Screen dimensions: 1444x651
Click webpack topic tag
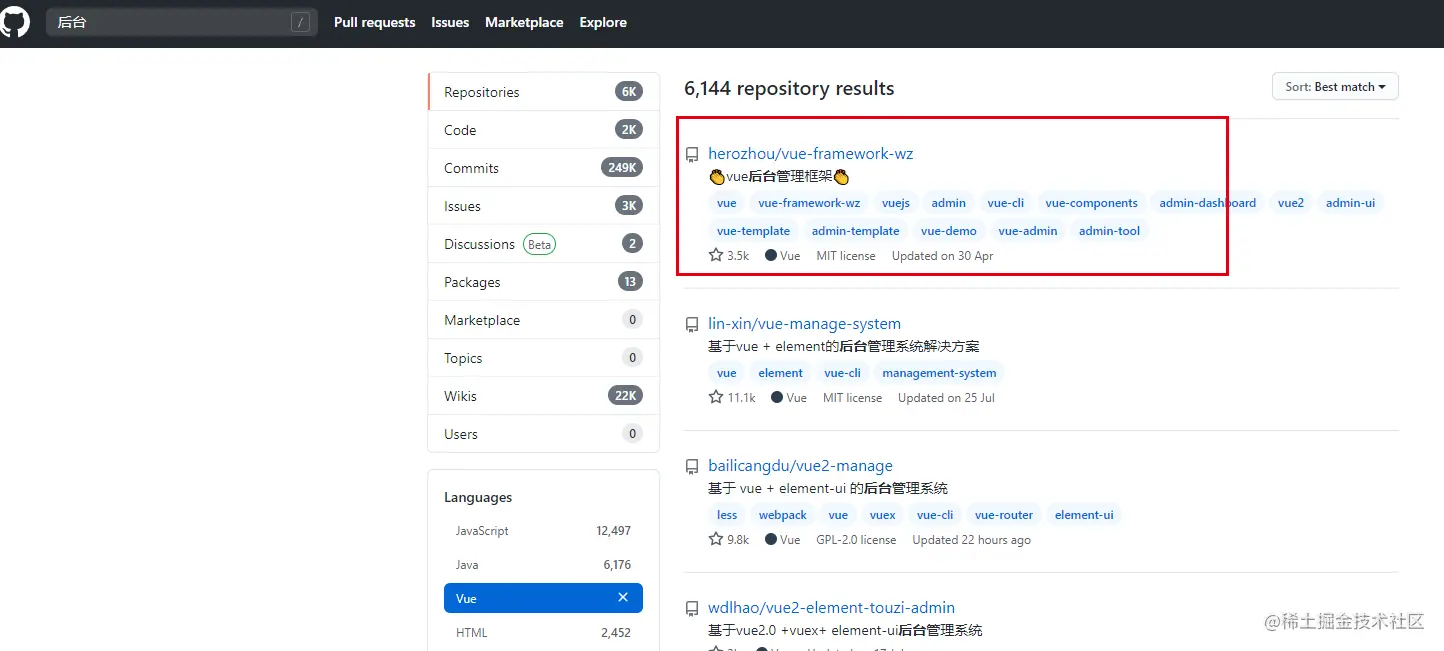(782, 515)
